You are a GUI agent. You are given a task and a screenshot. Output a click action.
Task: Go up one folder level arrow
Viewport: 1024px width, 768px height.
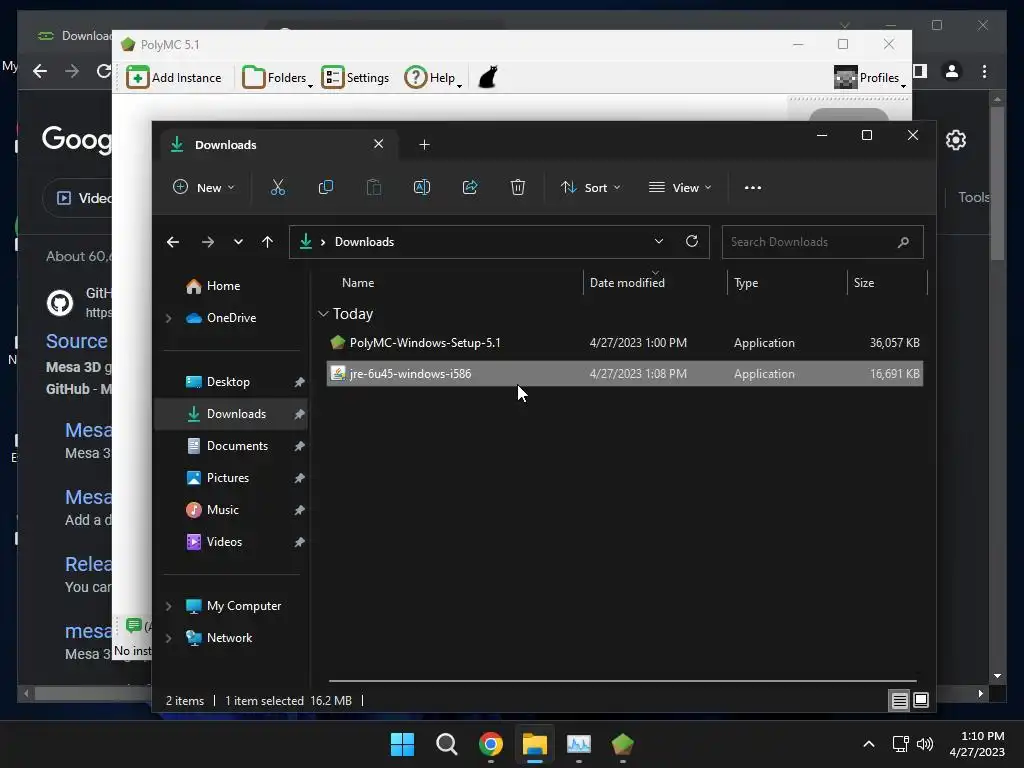pos(267,242)
